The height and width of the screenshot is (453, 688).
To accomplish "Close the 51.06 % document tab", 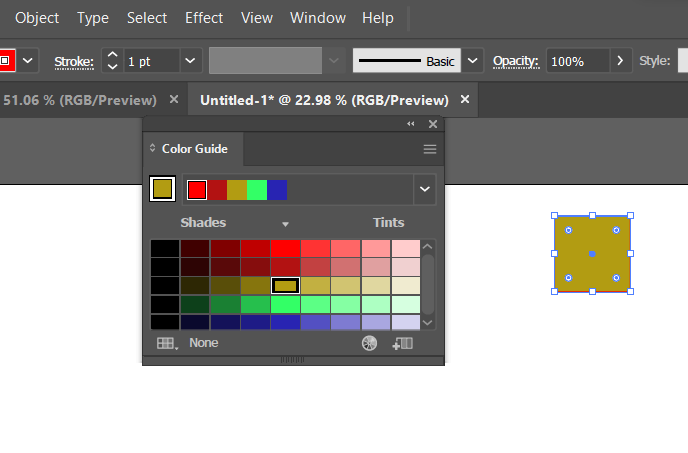I will tap(174, 100).
